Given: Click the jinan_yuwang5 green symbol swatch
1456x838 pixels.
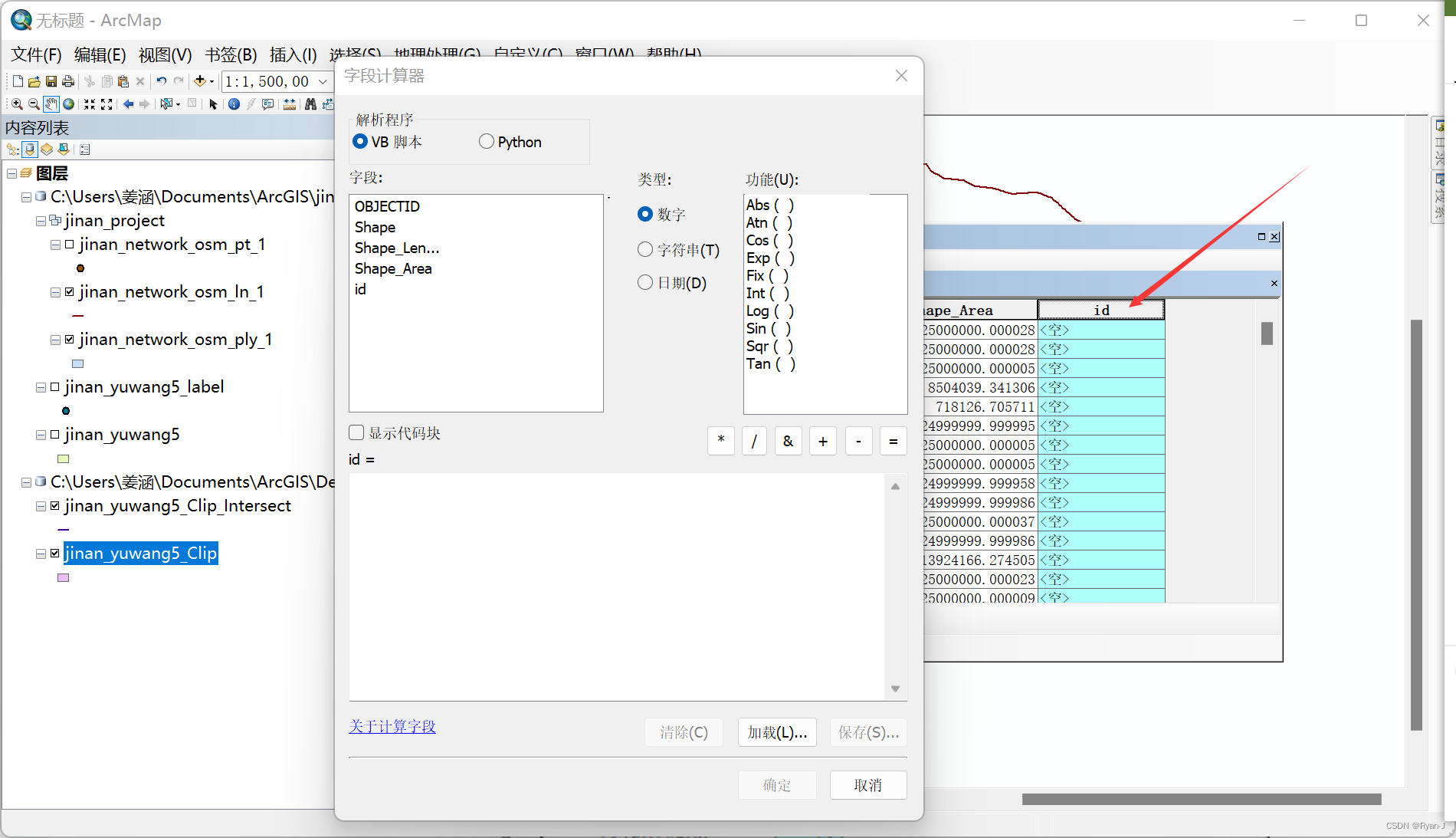Looking at the screenshot, I should pos(64,458).
